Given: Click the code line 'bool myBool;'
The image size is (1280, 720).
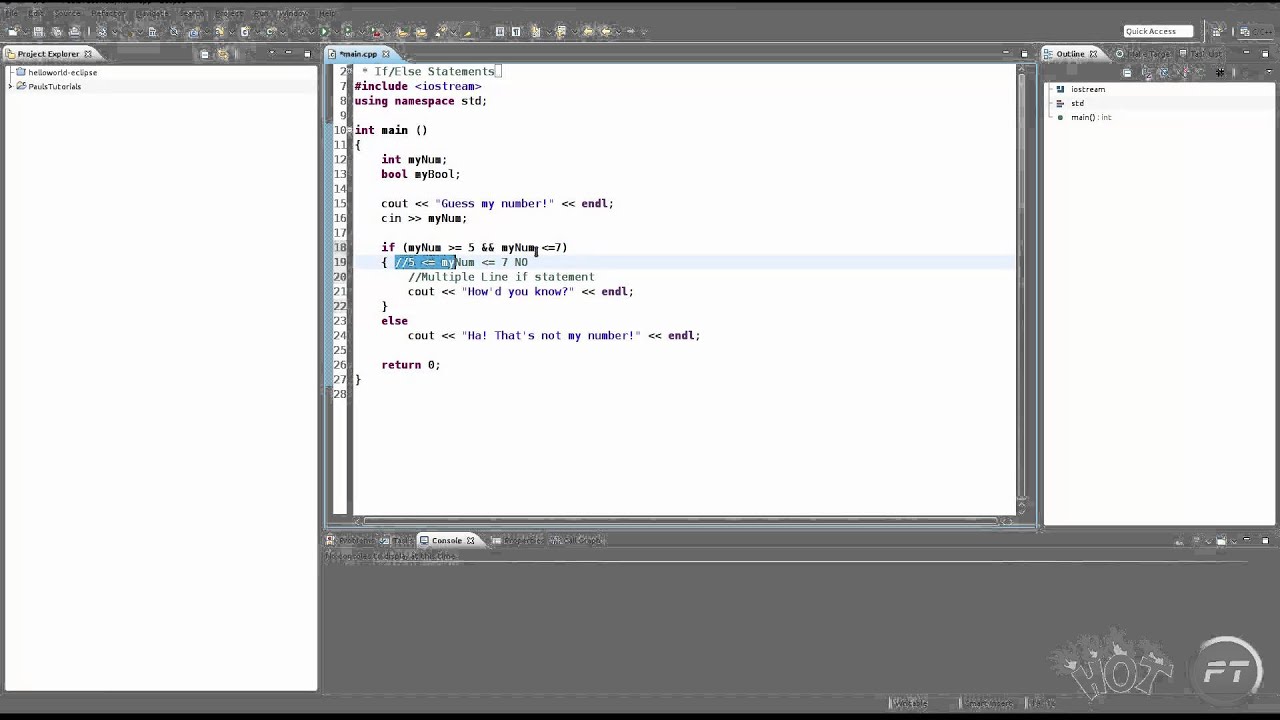Looking at the screenshot, I should (420, 174).
